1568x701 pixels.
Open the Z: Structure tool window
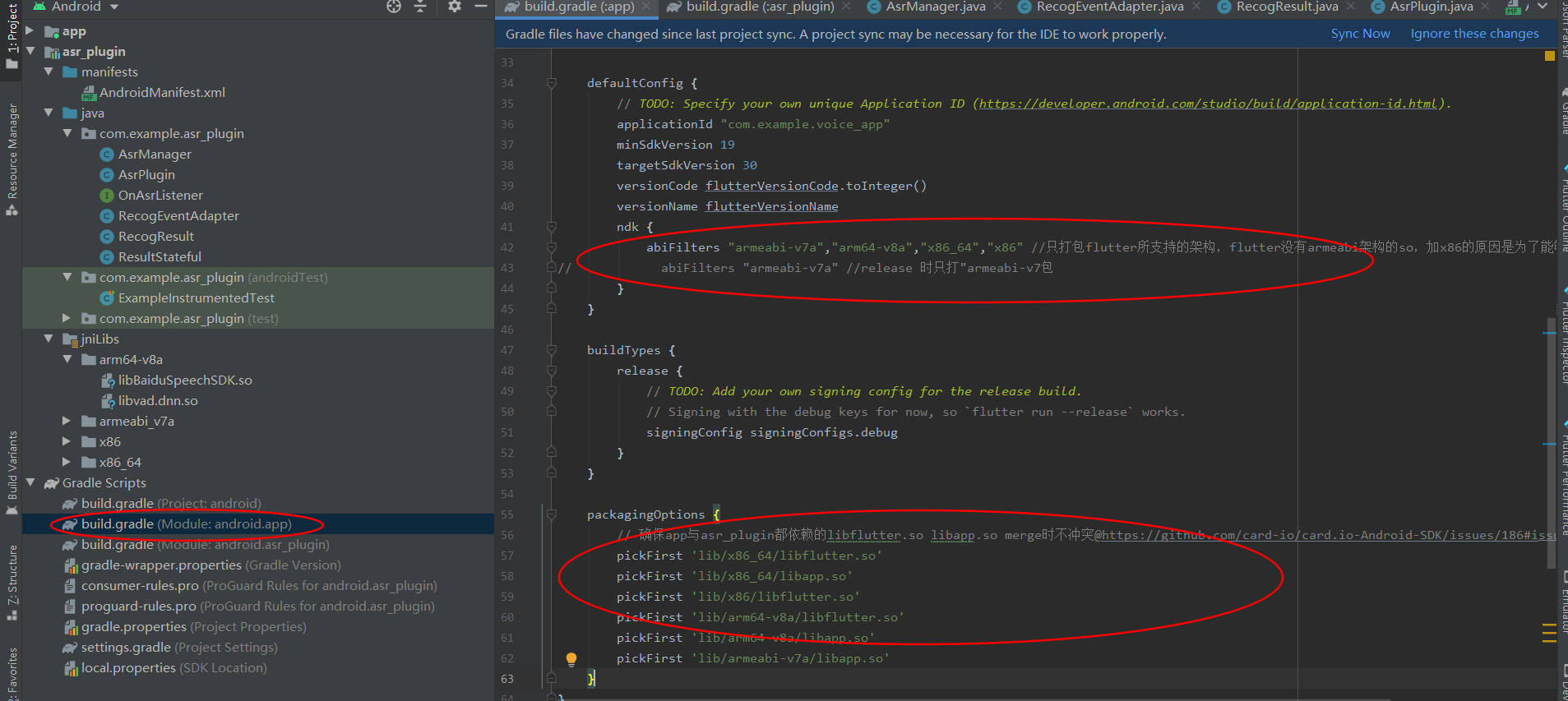(x=12, y=582)
